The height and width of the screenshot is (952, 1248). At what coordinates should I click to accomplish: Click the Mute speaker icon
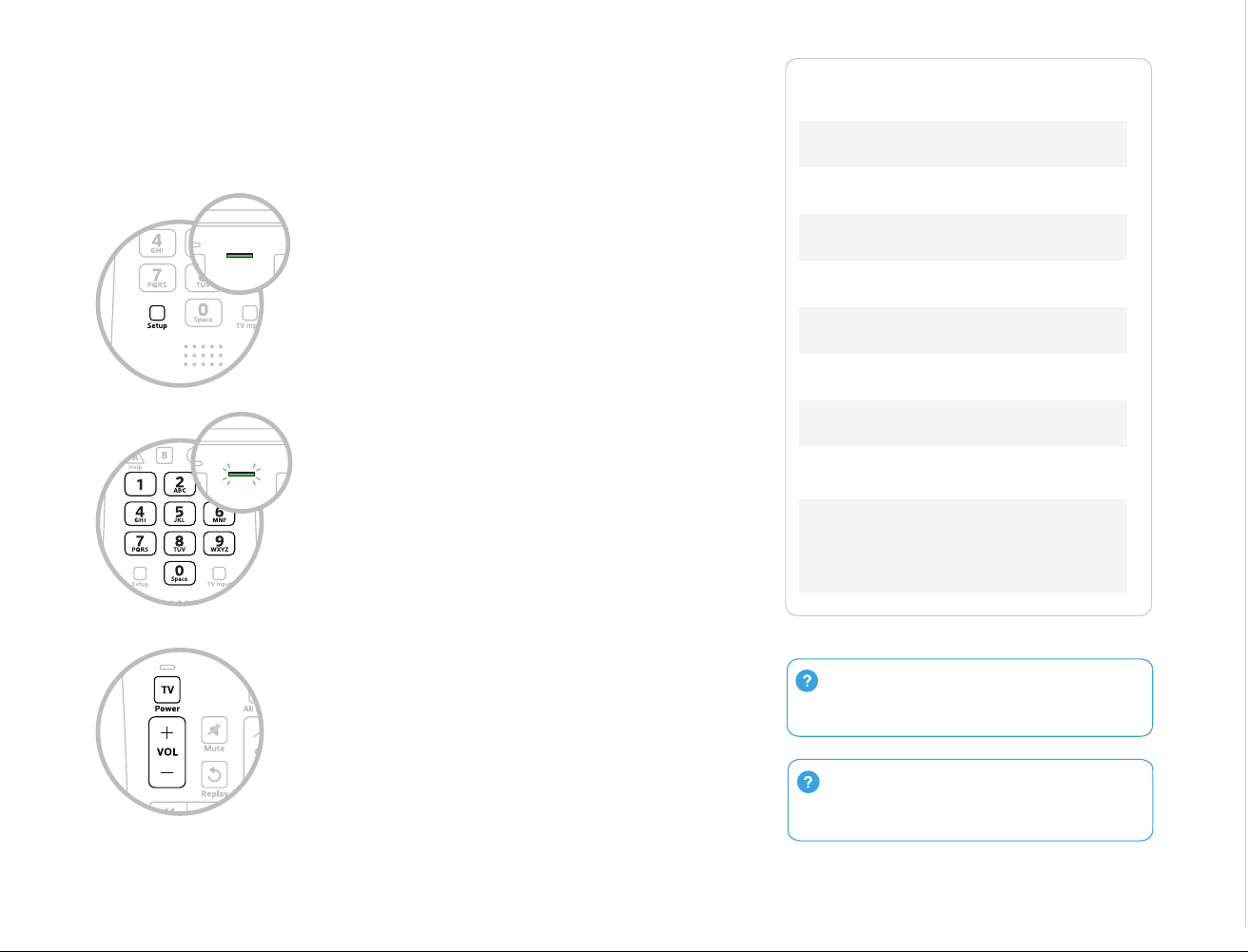tap(215, 730)
